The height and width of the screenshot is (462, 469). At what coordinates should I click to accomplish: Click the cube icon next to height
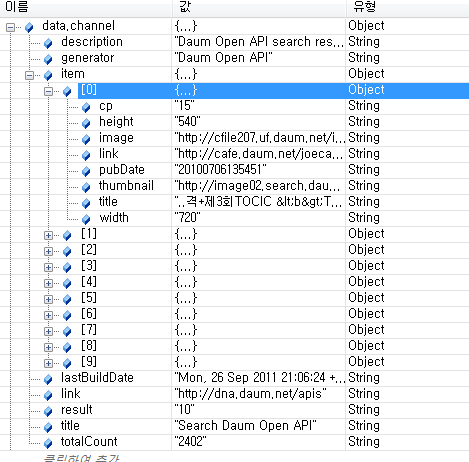pyautogui.click(x=86, y=123)
